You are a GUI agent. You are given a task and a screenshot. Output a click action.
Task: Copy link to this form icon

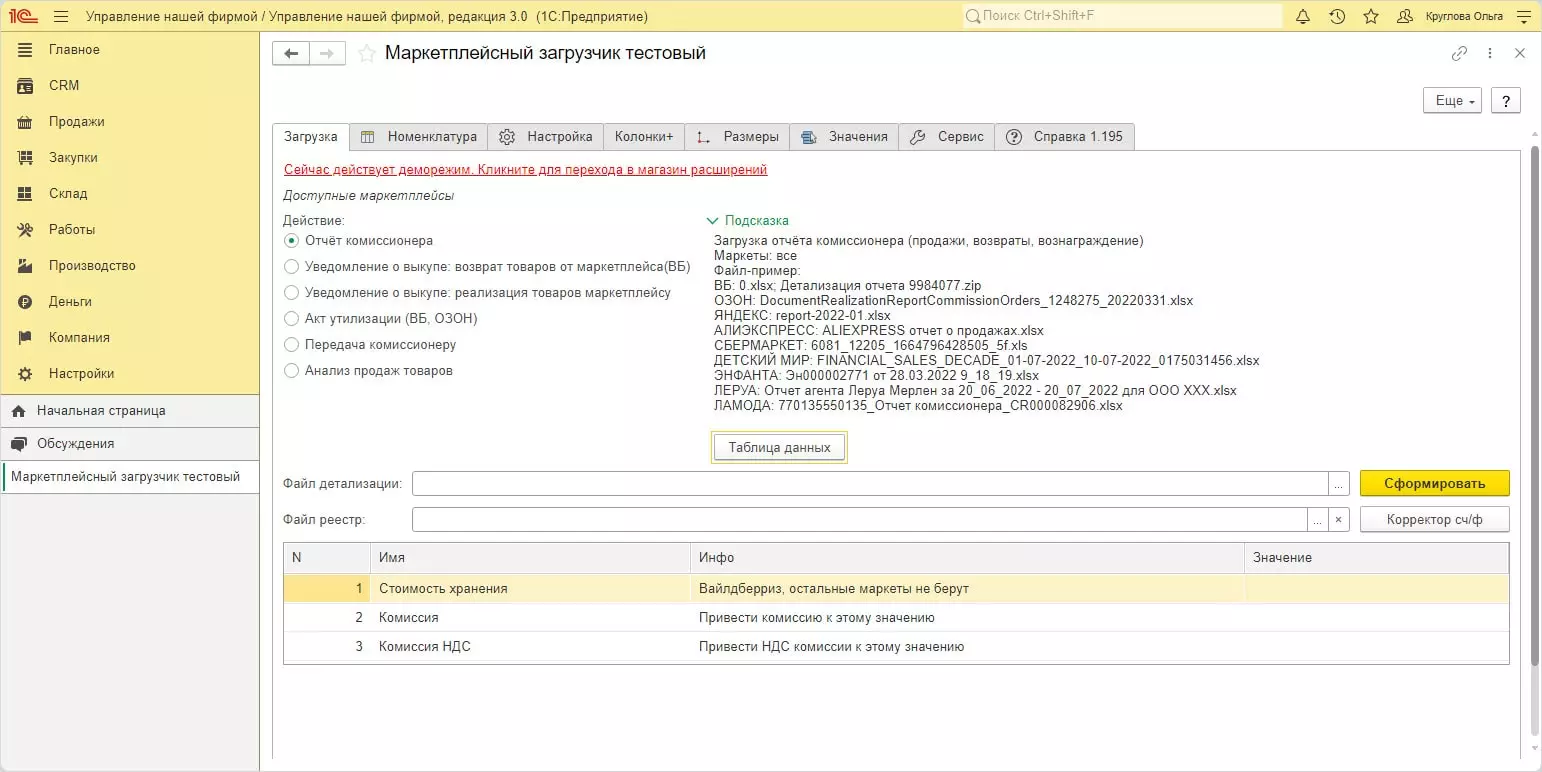click(1459, 54)
